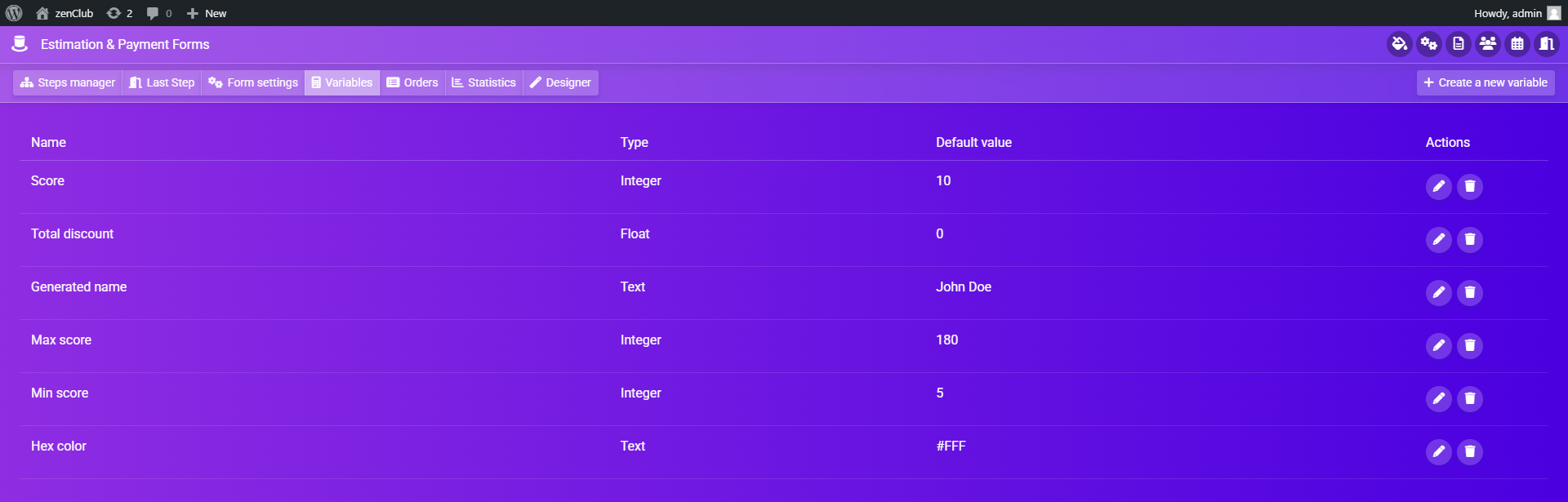This screenshot has height=502, width=1568.
Task: Click Create a new variable button
Action: (x=1486, y=82)
